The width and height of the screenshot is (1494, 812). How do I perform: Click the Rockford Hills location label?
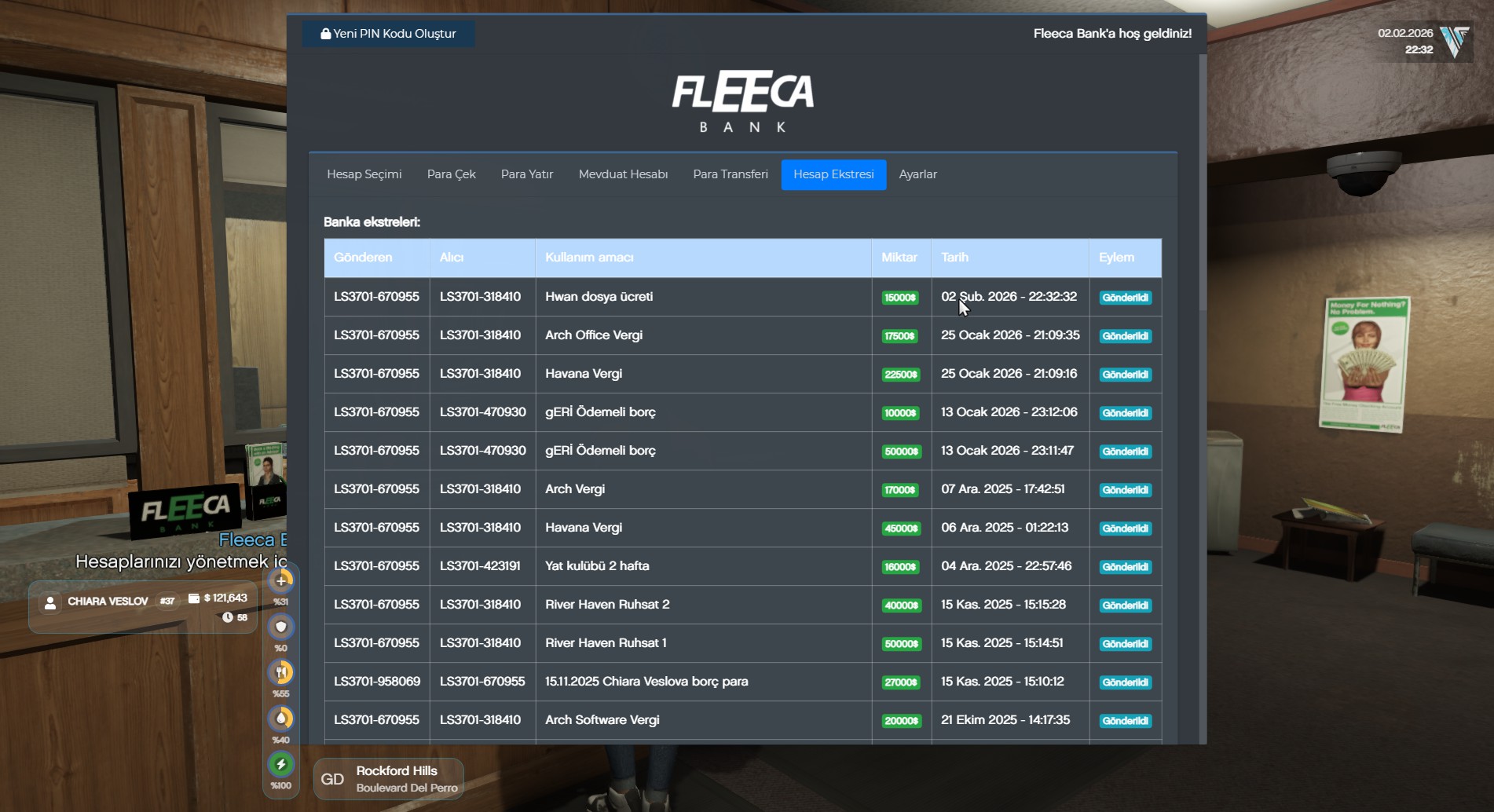tap(397, 771)
